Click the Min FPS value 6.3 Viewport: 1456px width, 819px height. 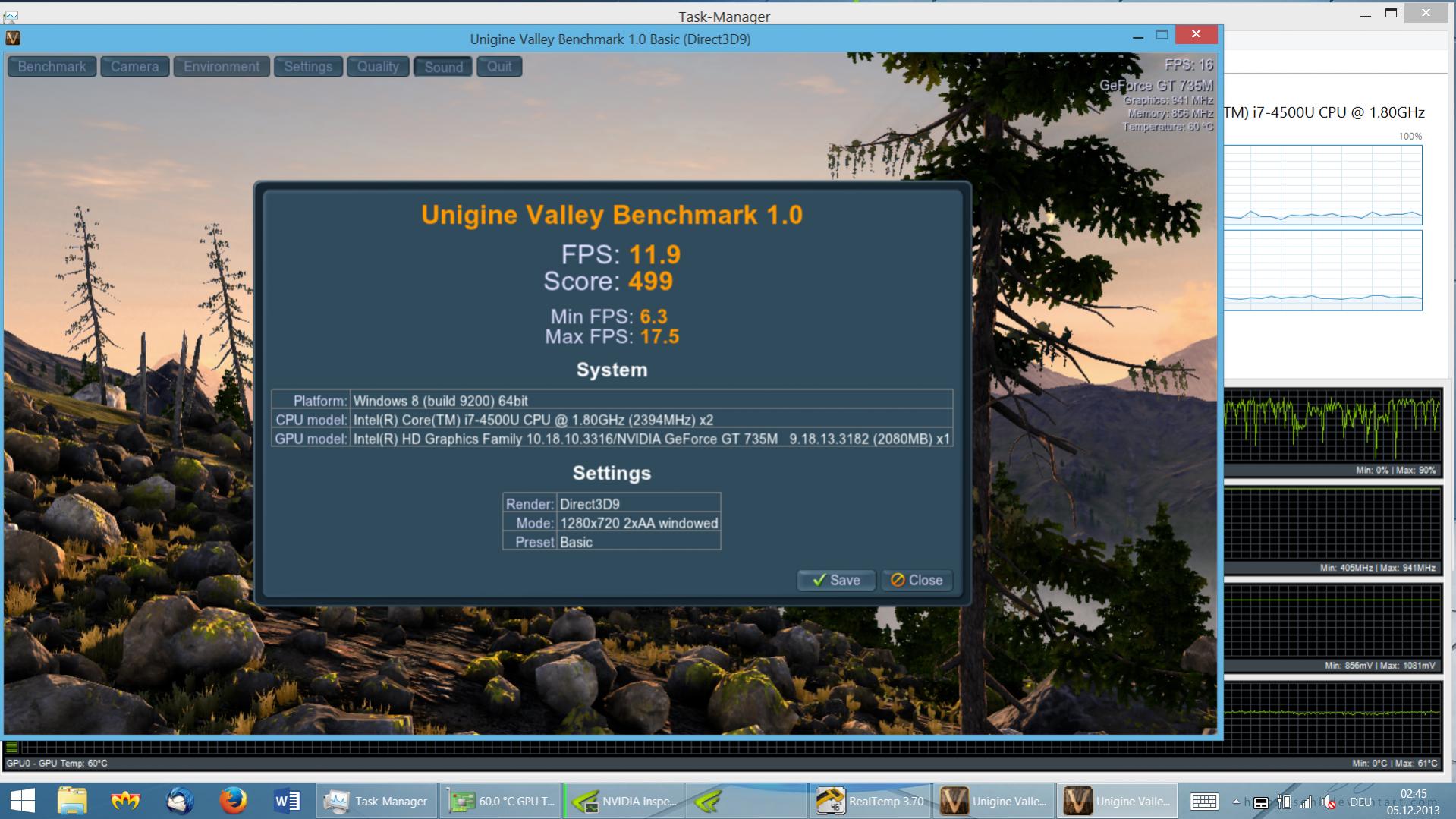[x=653, y=317]
